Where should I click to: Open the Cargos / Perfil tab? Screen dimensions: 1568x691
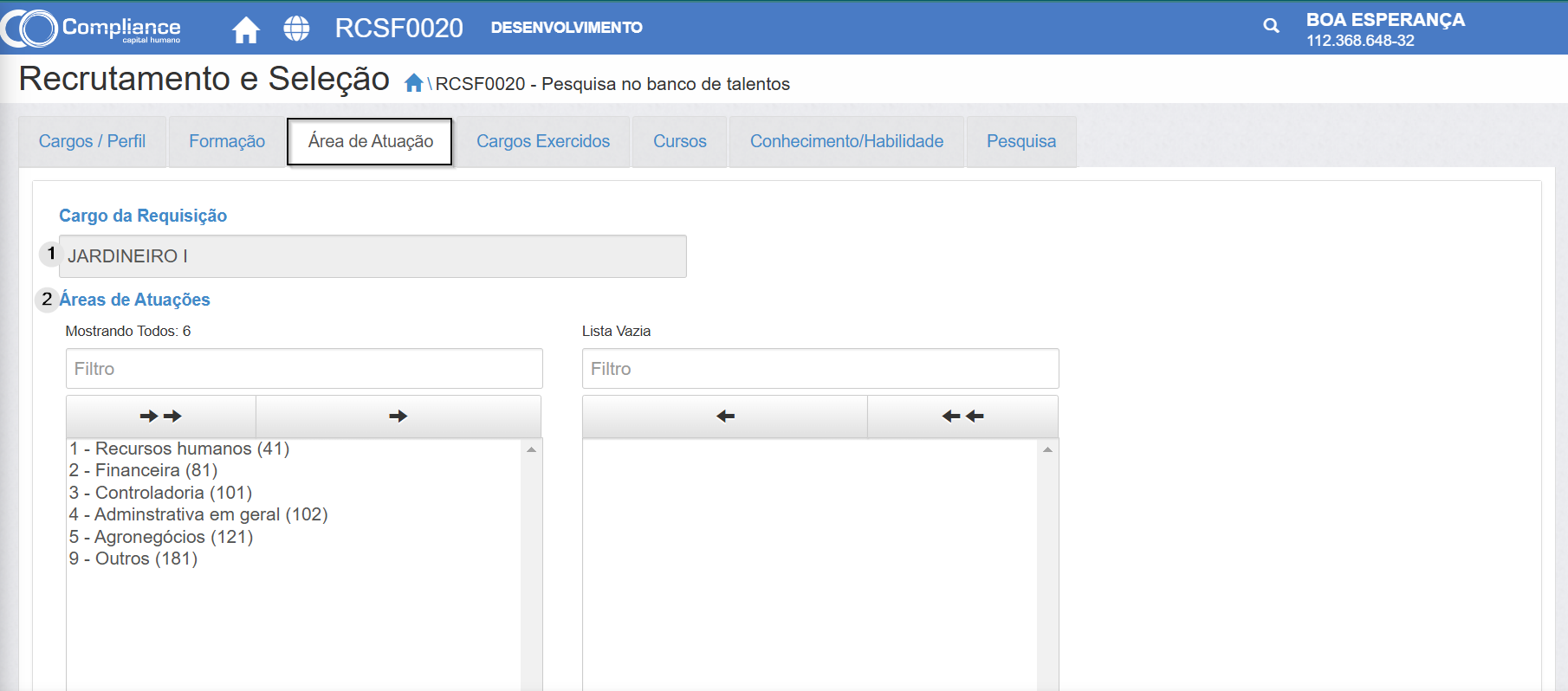pos(92,141)
